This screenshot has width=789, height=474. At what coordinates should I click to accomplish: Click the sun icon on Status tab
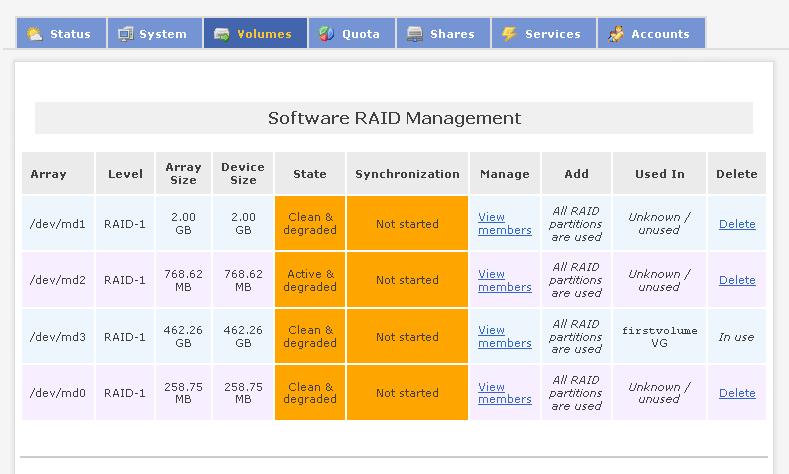click(x=35, y=34)
